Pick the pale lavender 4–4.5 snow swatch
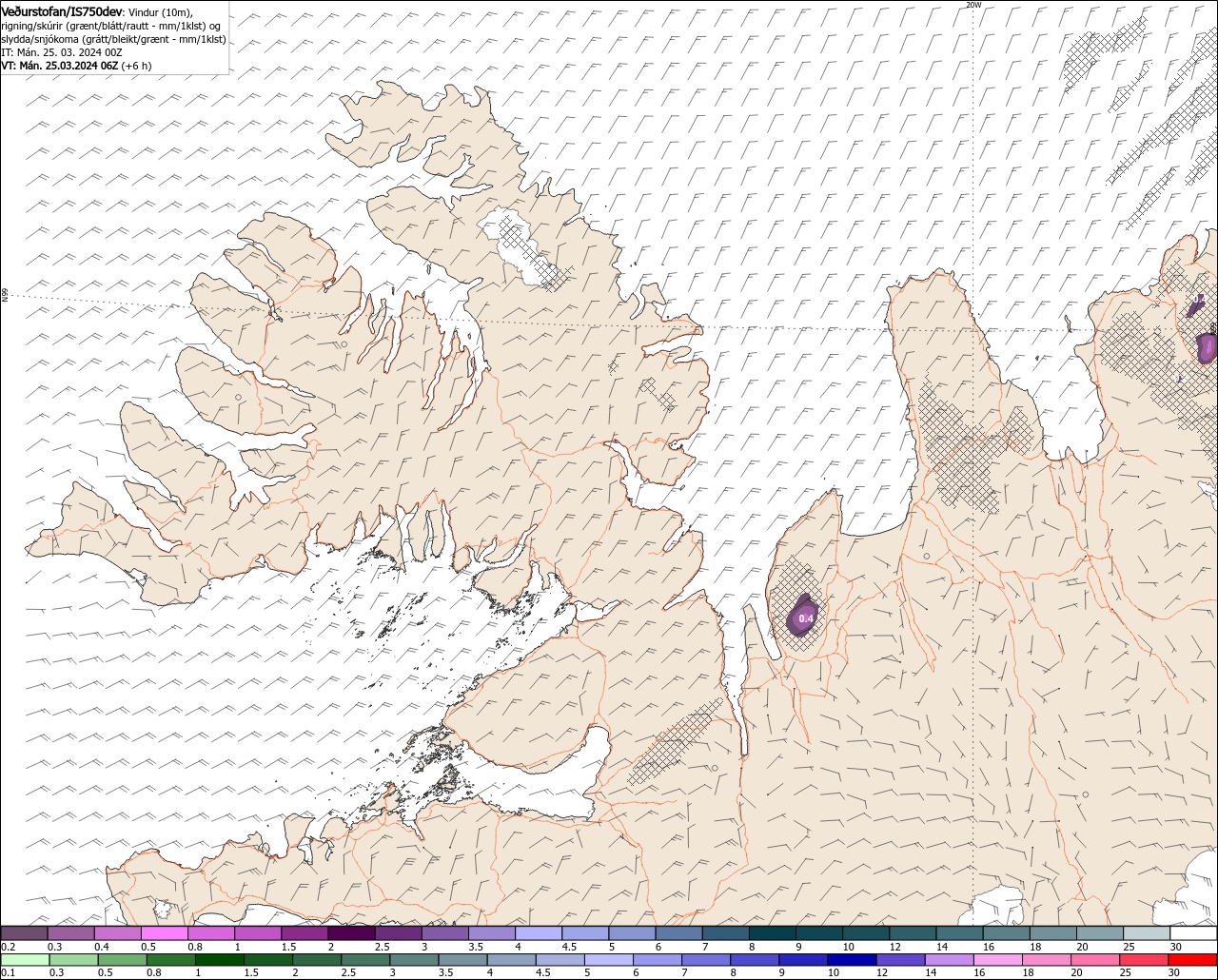This screenshot has width=1218, height=980. pyautogui.click(x=539, y=933)
